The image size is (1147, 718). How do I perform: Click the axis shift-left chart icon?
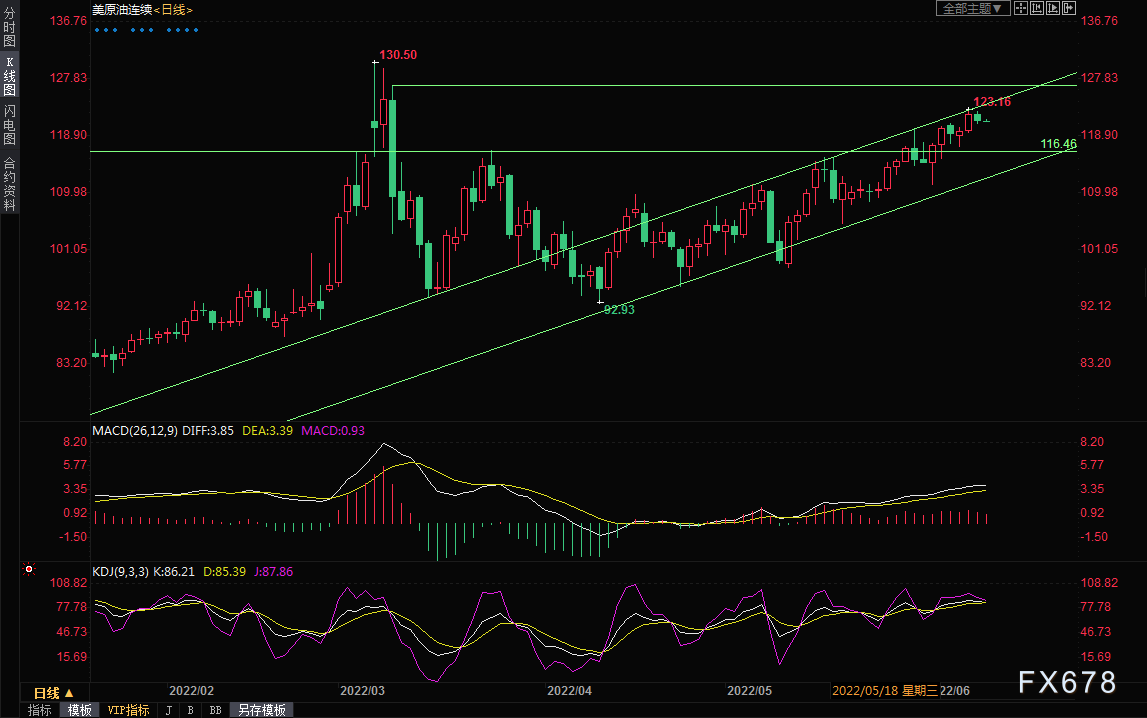[1037, 8]
